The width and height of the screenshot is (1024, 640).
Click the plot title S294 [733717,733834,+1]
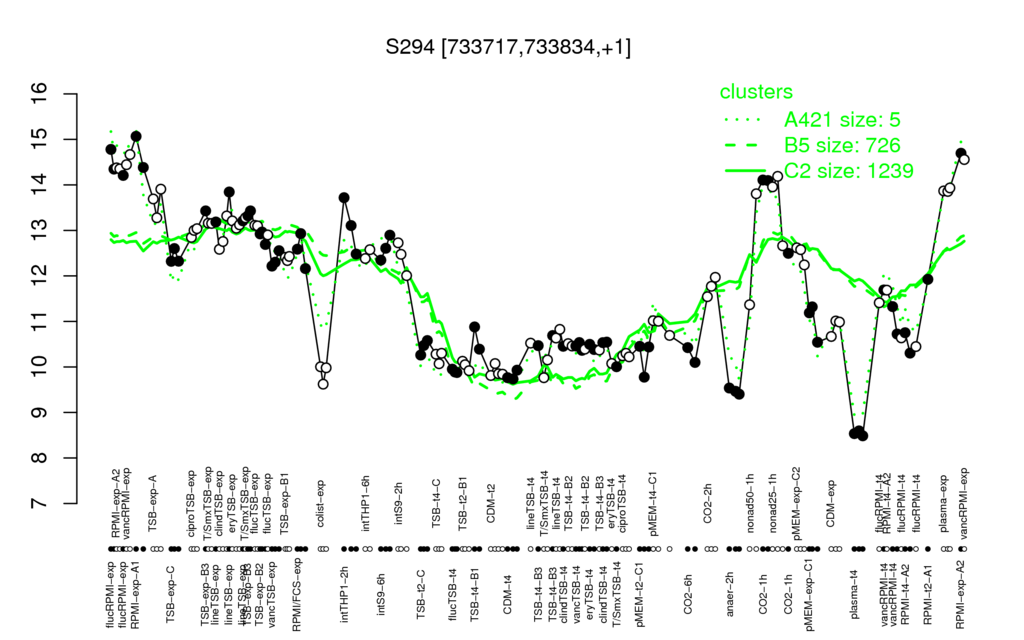coord(508,47)
